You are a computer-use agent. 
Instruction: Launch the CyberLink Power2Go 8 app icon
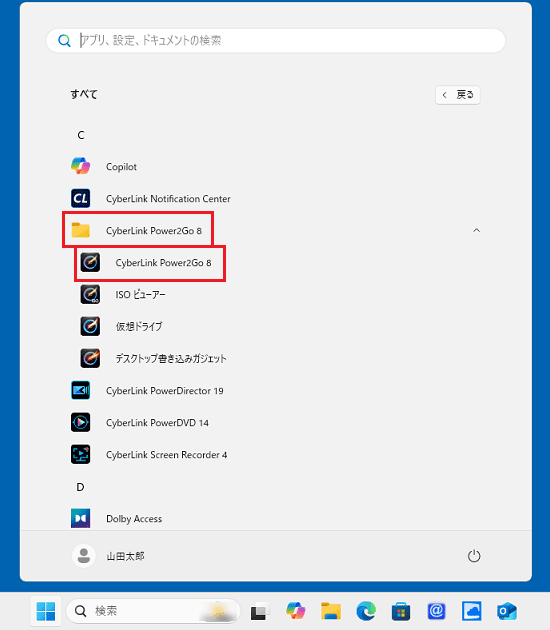click(x=90, y=262)
